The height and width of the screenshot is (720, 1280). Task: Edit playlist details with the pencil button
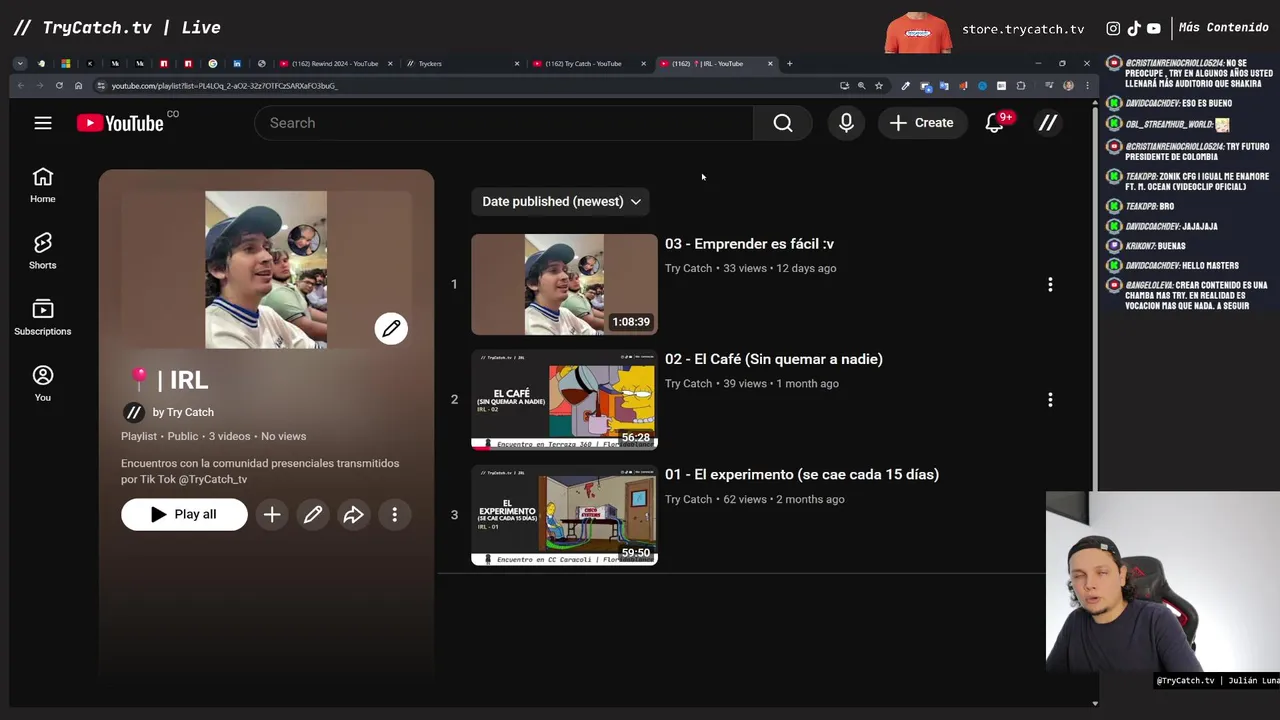313,514
